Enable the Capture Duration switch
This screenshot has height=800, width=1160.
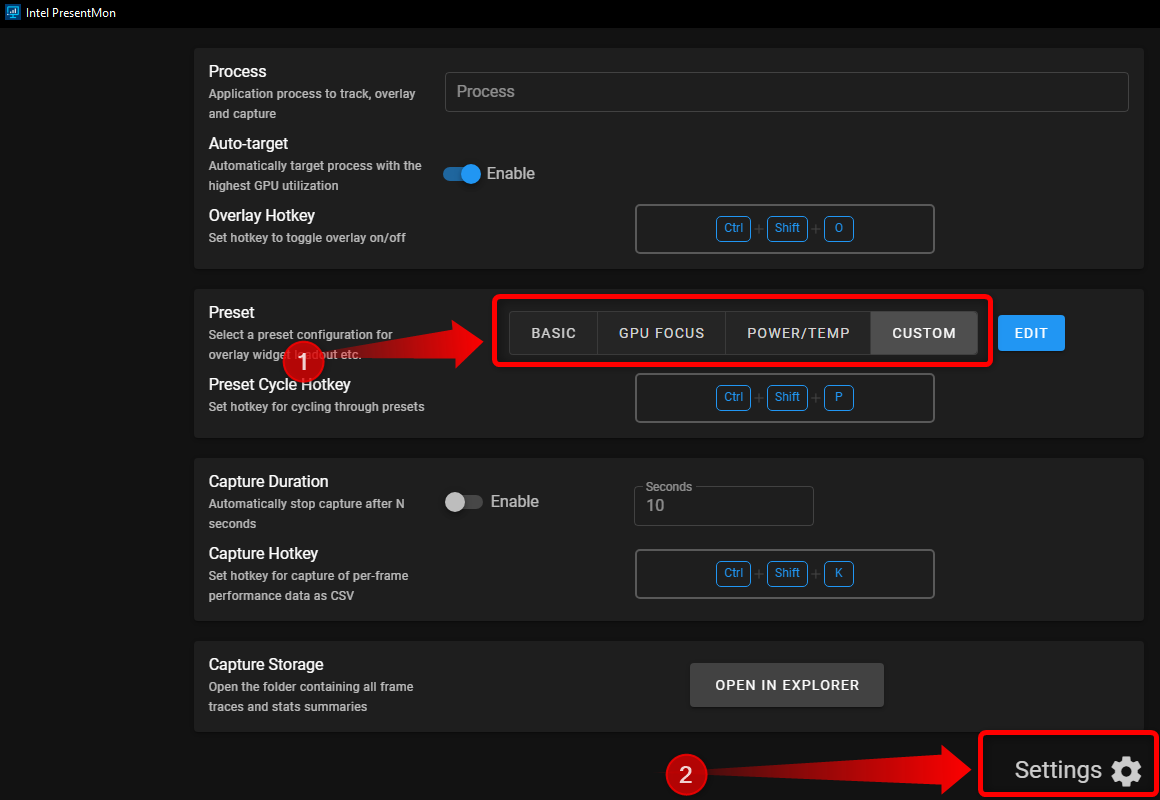pos(463,502)
